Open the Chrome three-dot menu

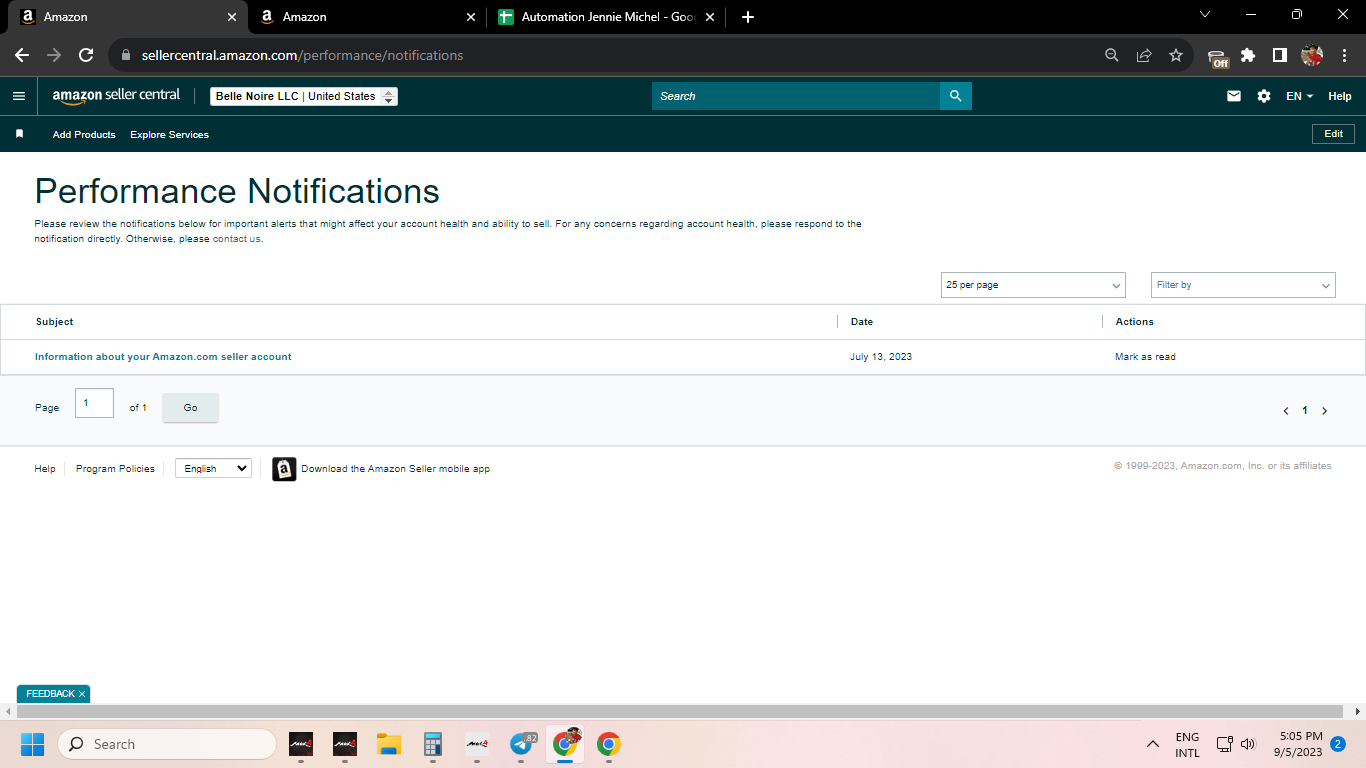pyautogui.click(x=1343, y=55)
